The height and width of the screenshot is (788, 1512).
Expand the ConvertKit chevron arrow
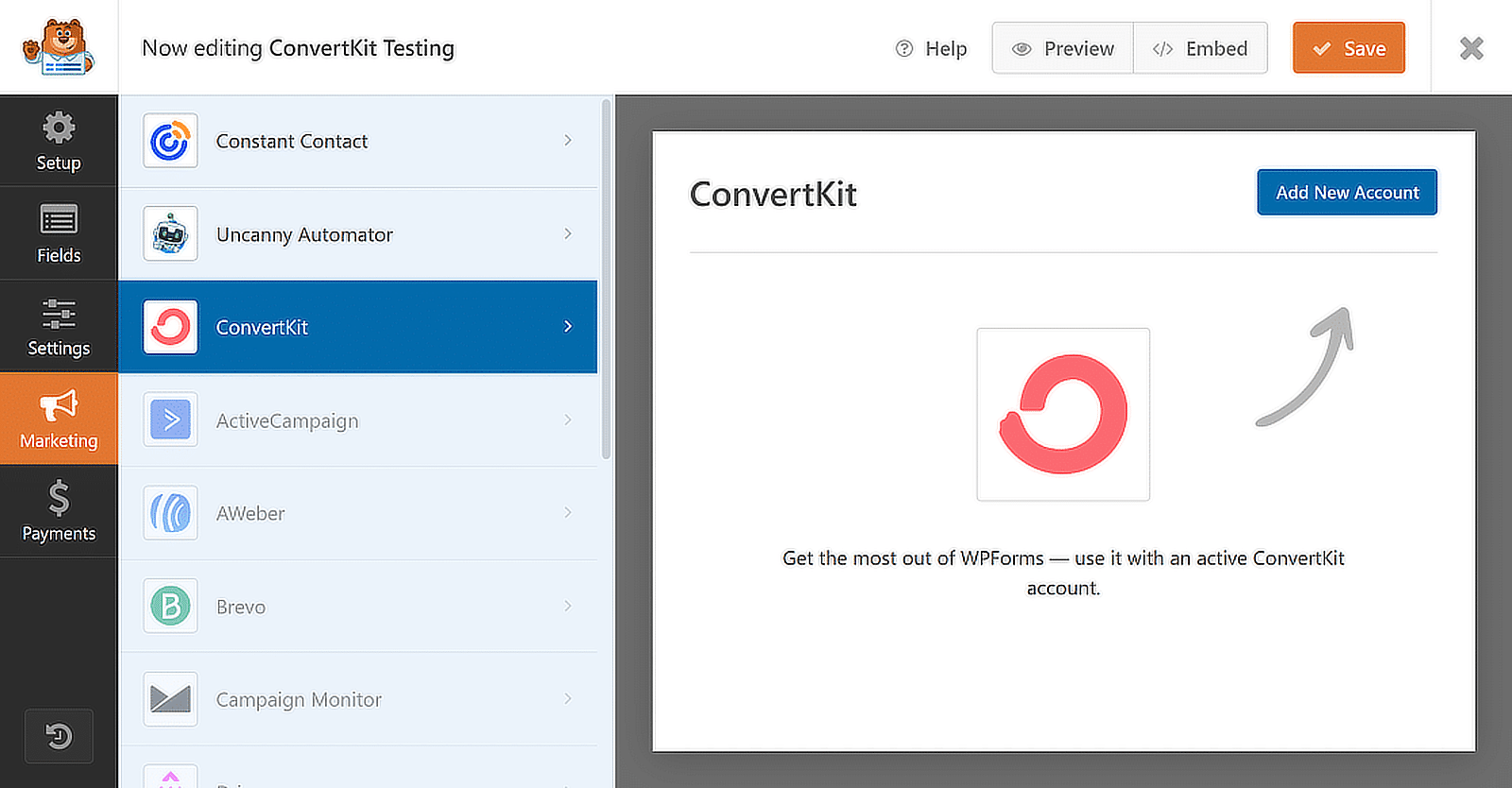tap(568, 327)
